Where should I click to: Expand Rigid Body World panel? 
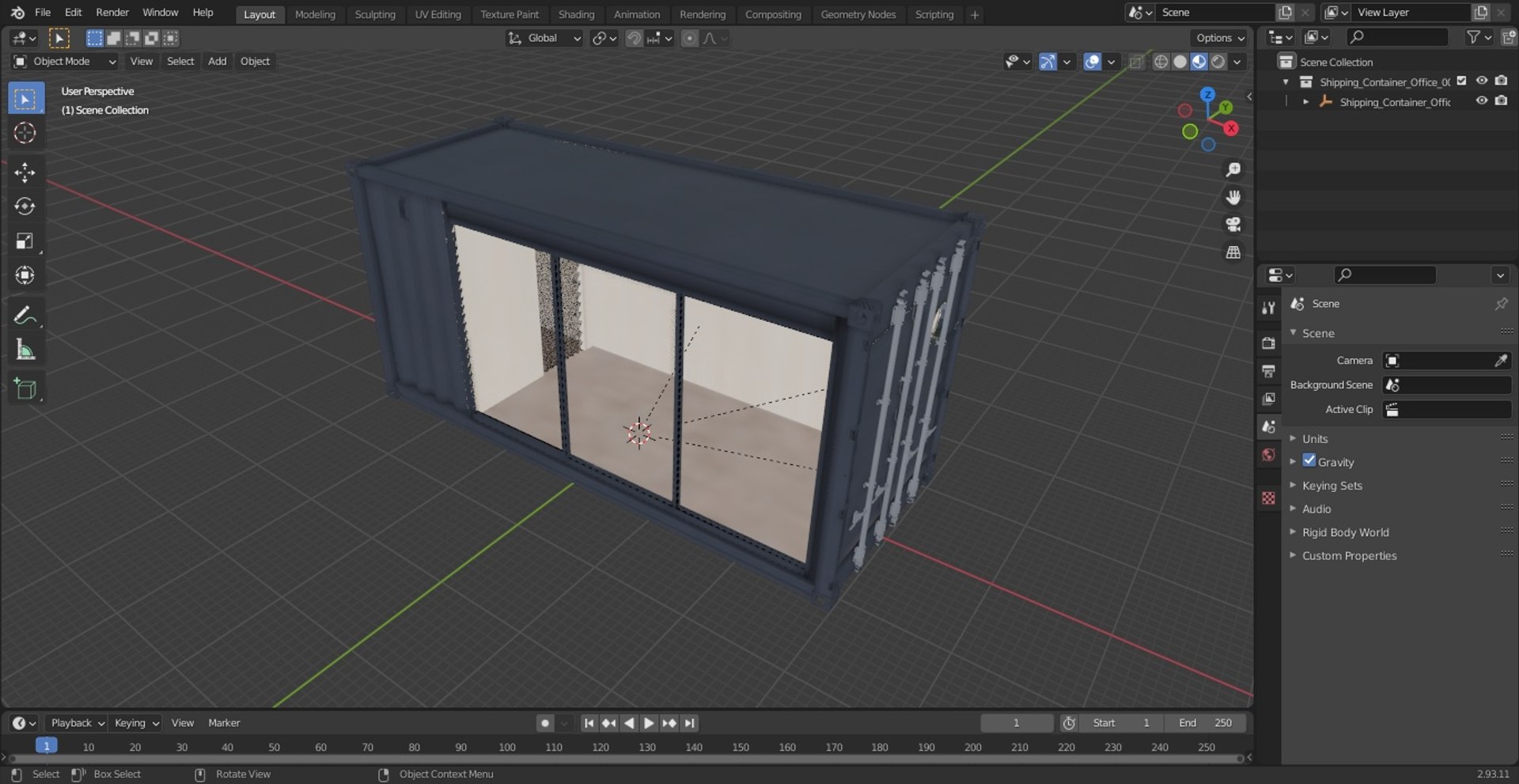pos(1345,532)
